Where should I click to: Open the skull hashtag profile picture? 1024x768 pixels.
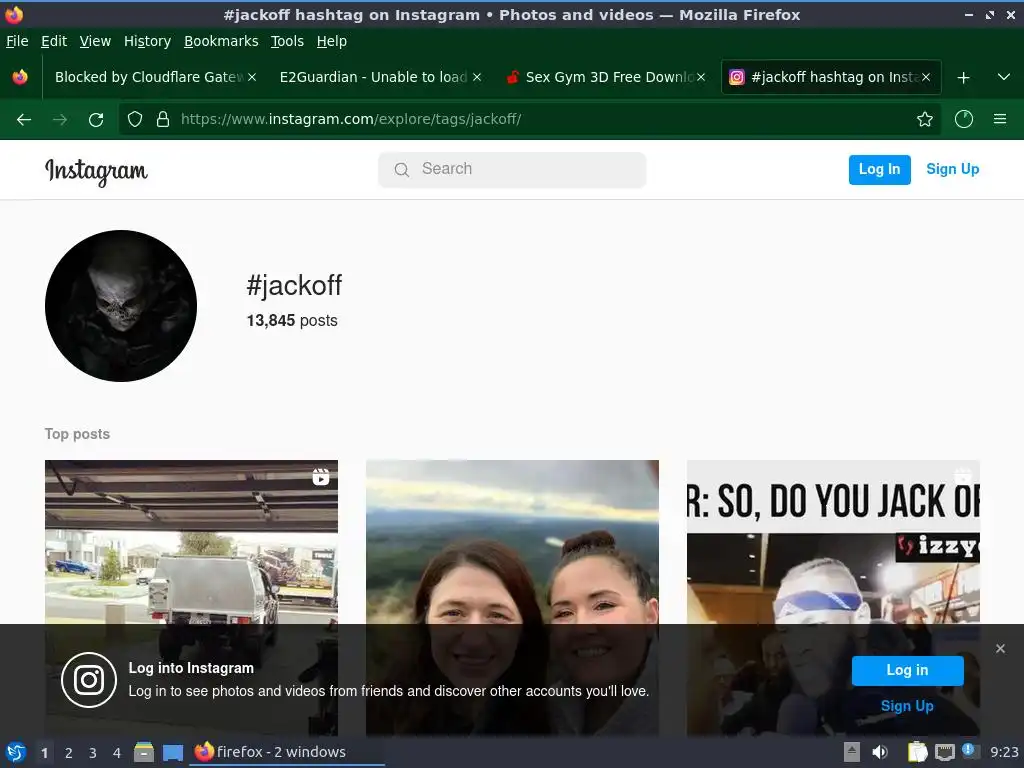point(121,306)
